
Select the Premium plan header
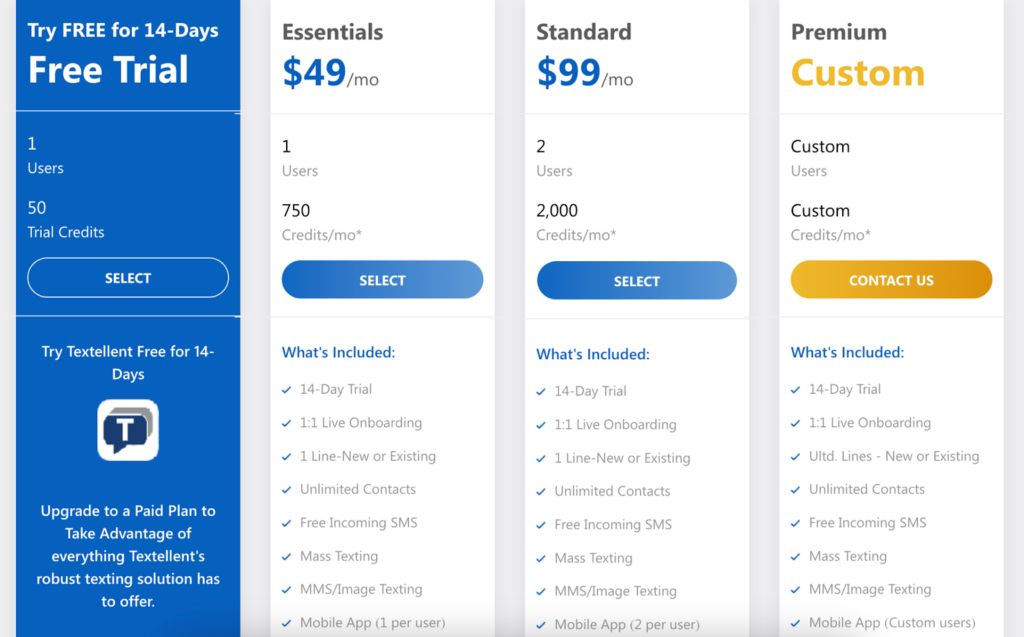tap(838, 31)
